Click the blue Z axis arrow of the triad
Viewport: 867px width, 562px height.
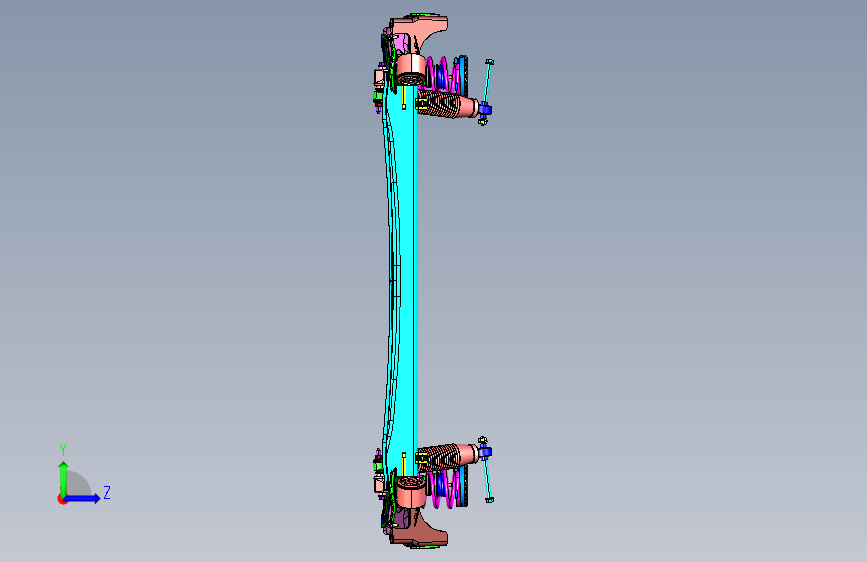[x=83, y=498]
